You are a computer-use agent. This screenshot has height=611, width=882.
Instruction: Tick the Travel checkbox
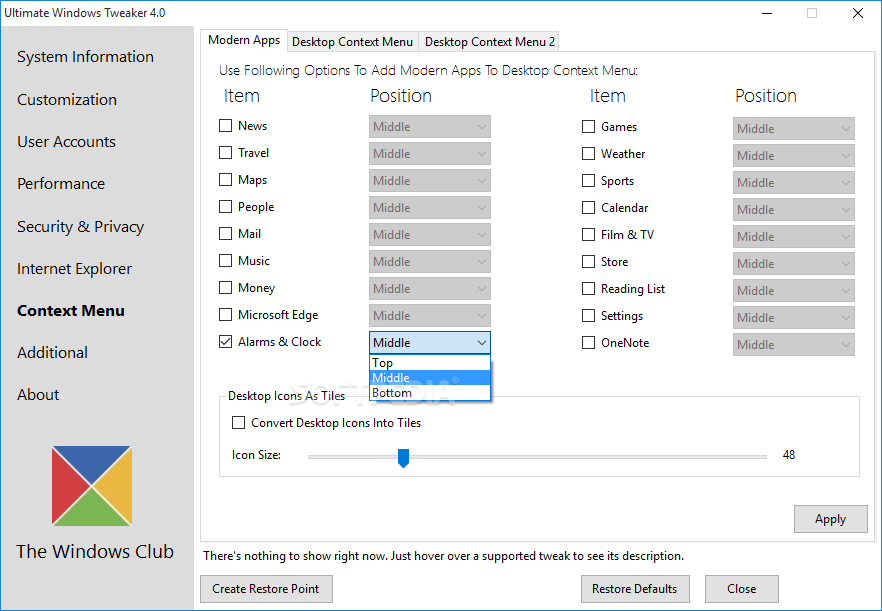click(x=226, y=152)
